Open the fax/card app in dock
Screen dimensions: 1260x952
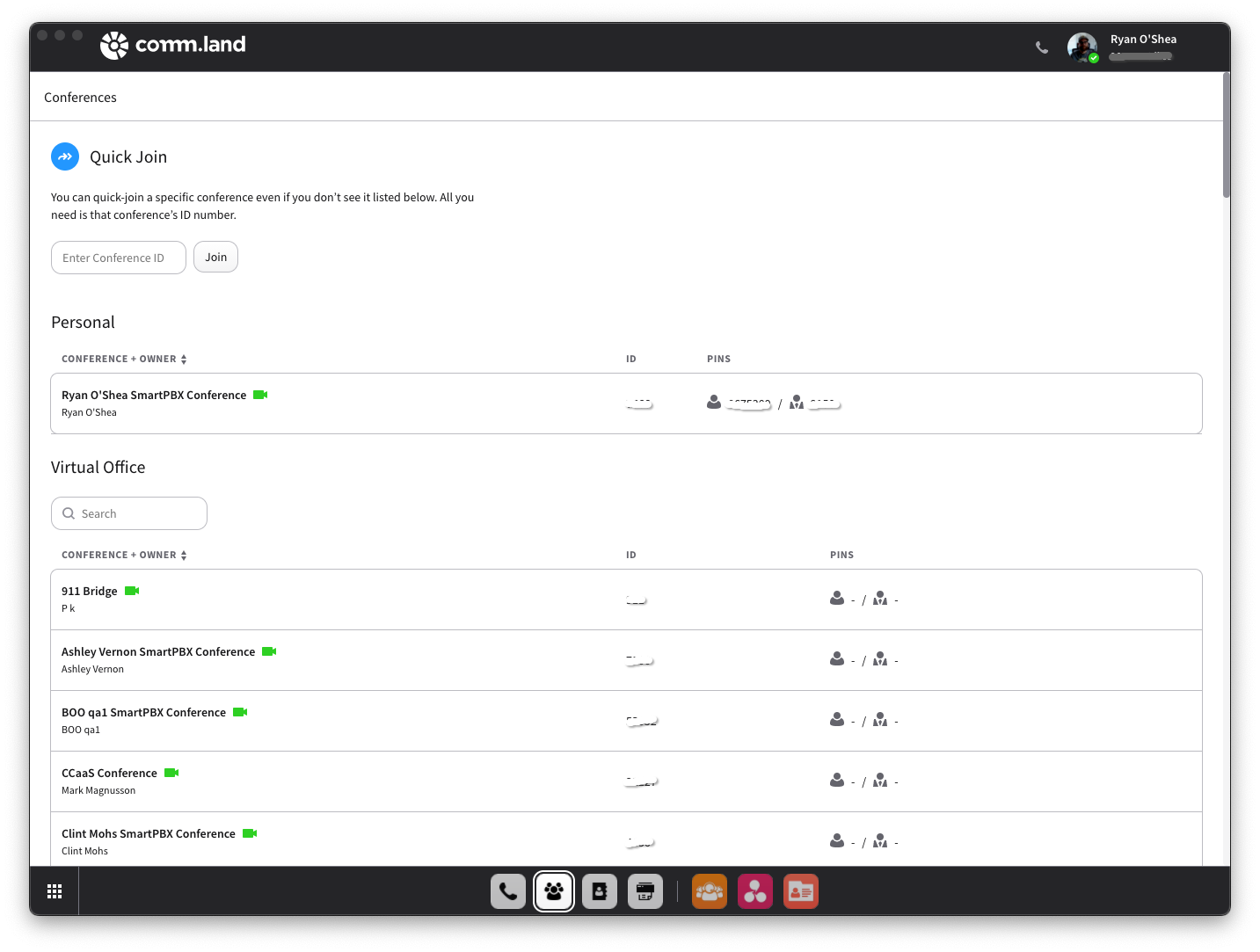(645, 891)
